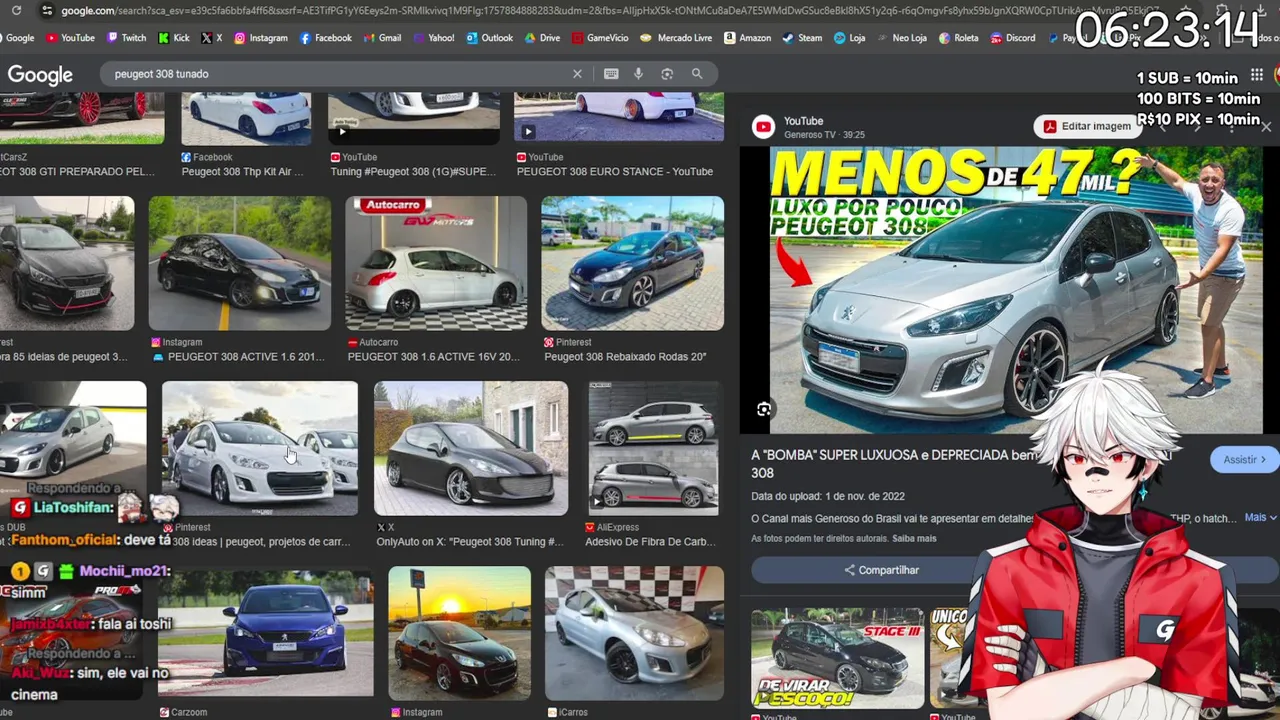Open the blue Peugeot Carzoom thumbnail
Viewport: 1280px width, 720px height.
[x=266, y=632]
